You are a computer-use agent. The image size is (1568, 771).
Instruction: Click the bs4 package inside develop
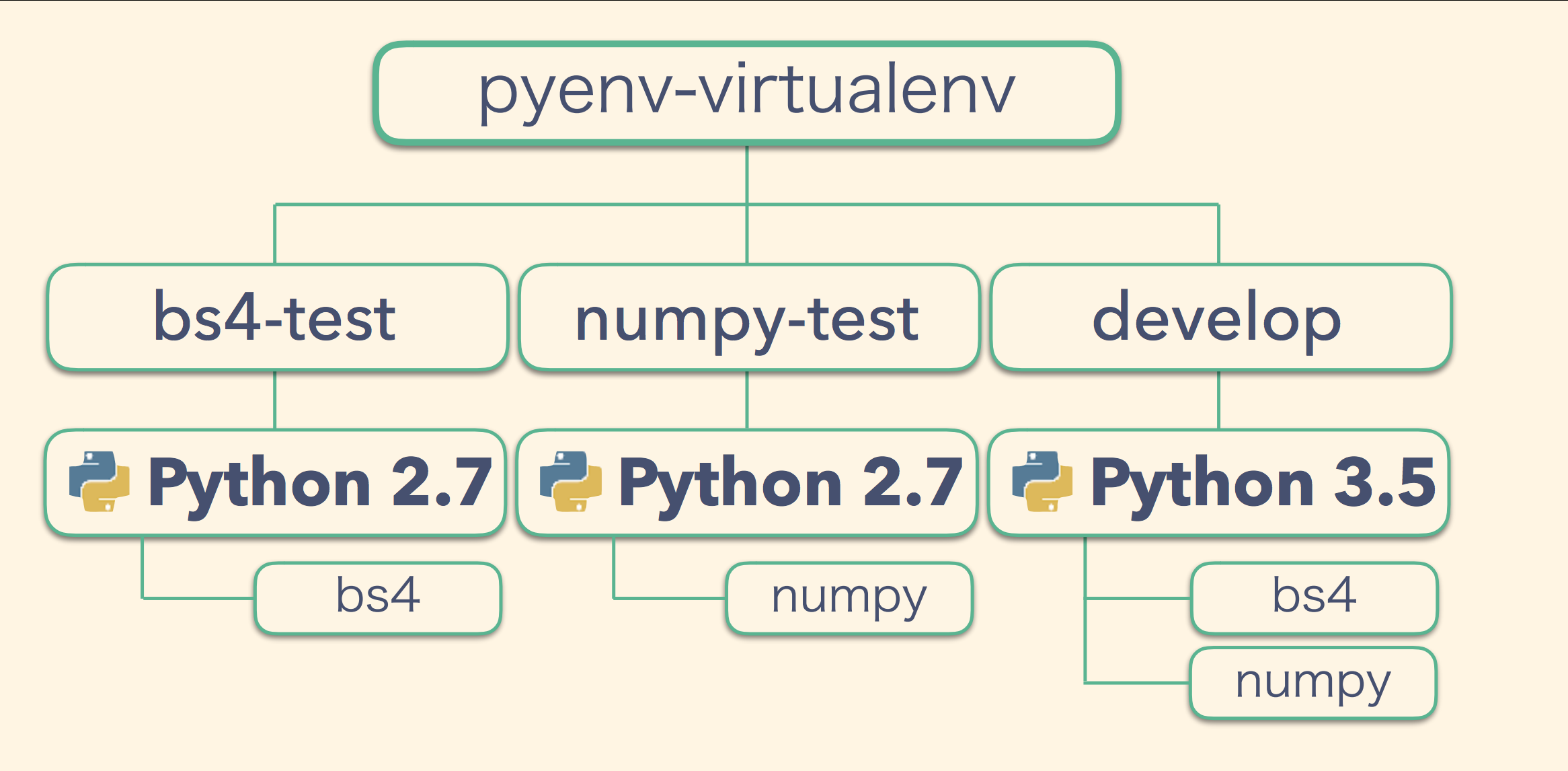tap(1314, 597)
